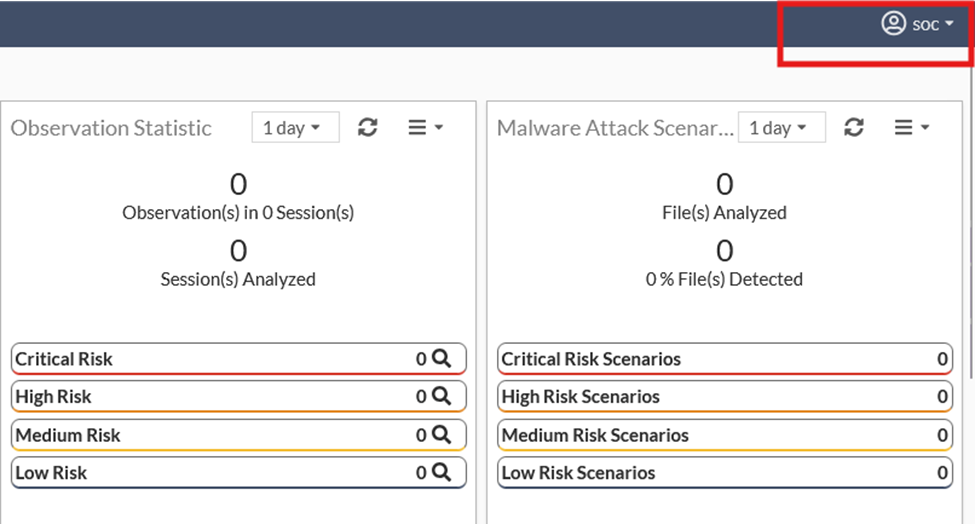Screen dimensions: 975x524
Task: Click the magnifier icon for High Risk
Action: (x=441, y=396)
